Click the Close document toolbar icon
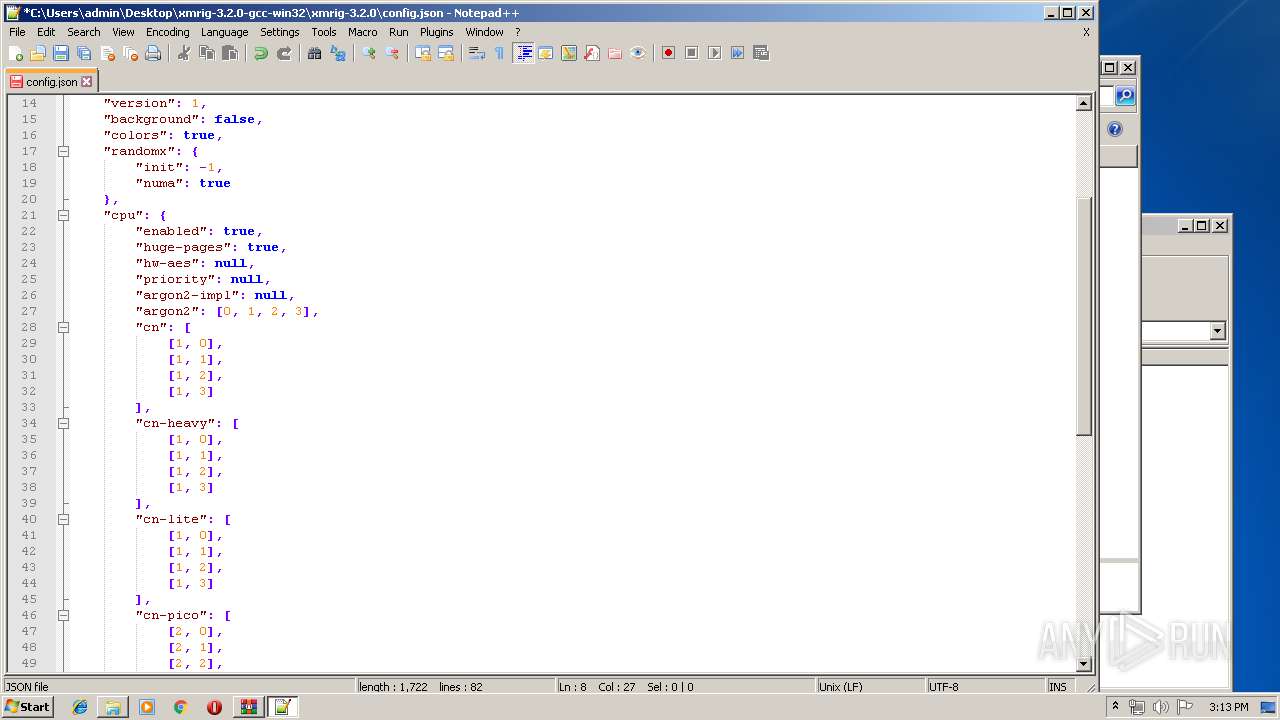 (x=107, y=53)
